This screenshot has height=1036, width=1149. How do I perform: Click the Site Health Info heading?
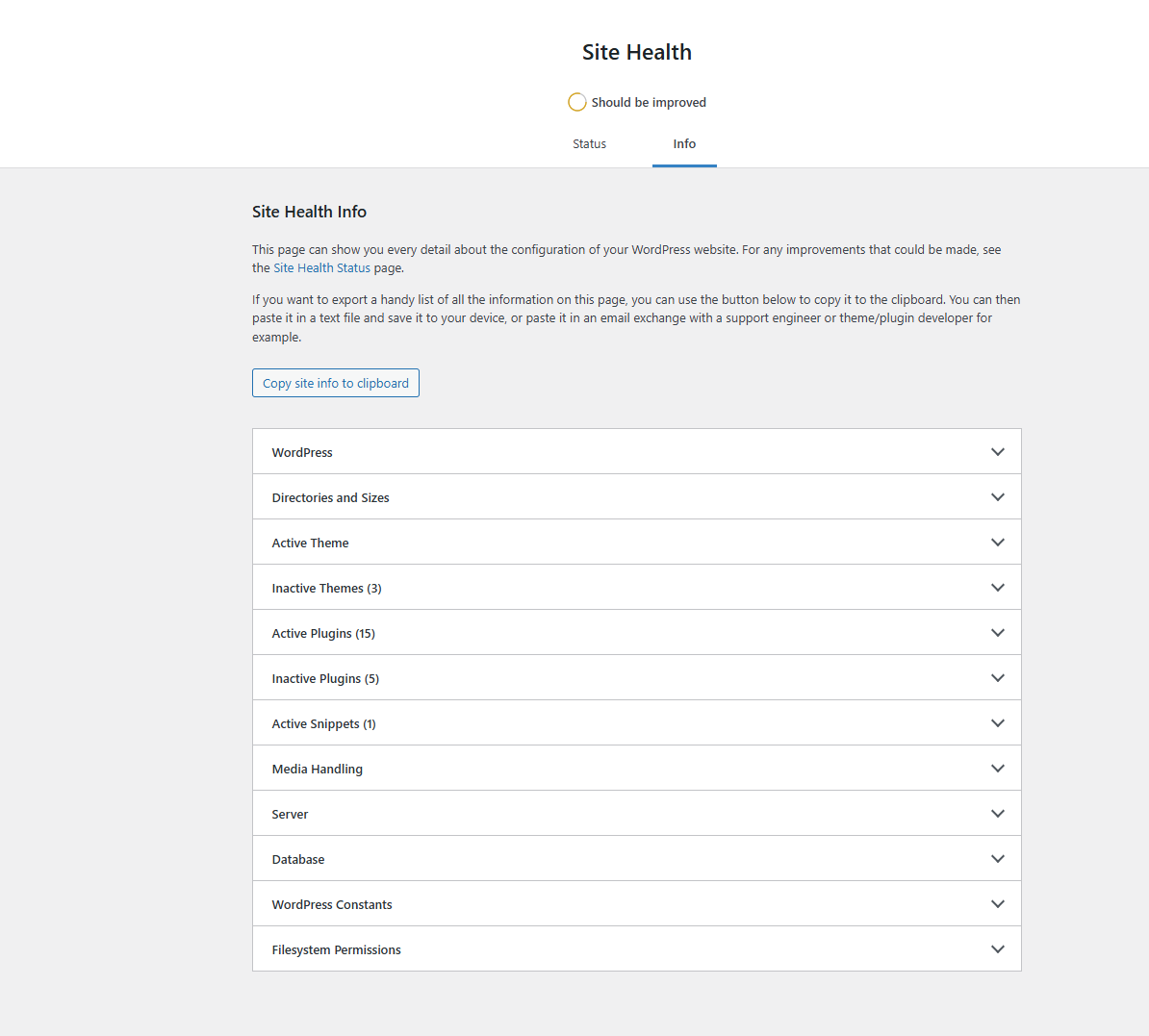click(x=309, y=212)
